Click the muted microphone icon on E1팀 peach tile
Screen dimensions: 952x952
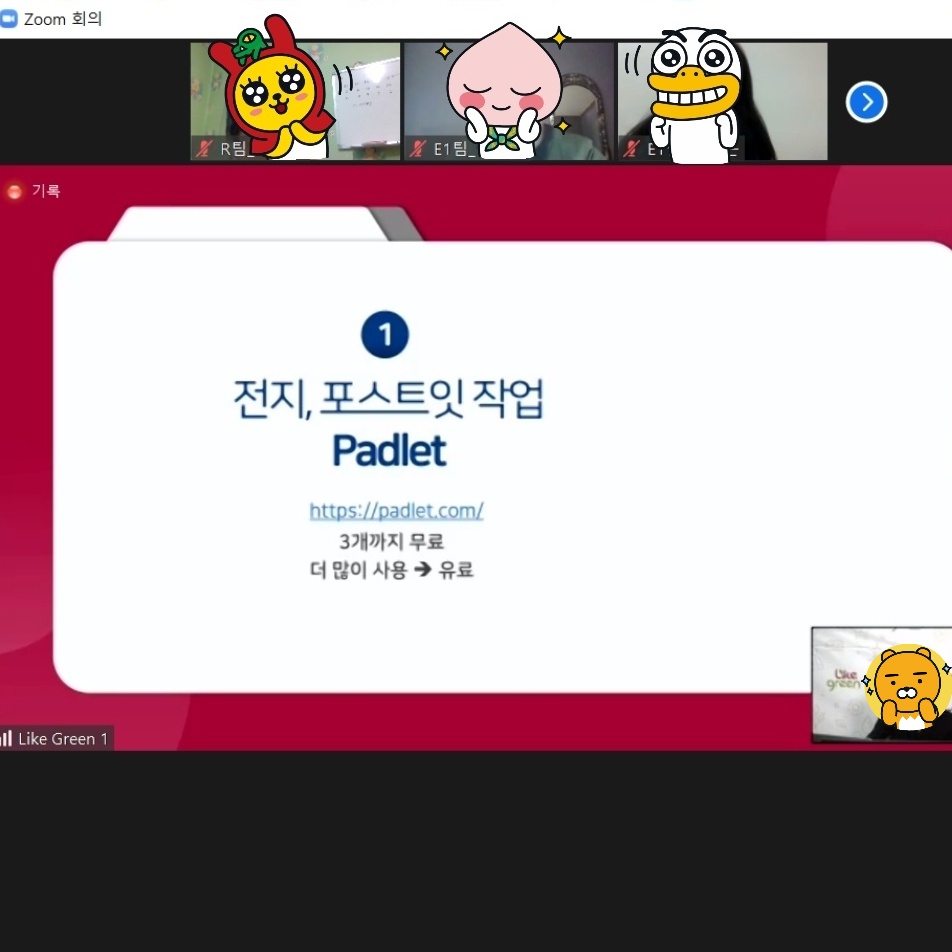[417, 148]
